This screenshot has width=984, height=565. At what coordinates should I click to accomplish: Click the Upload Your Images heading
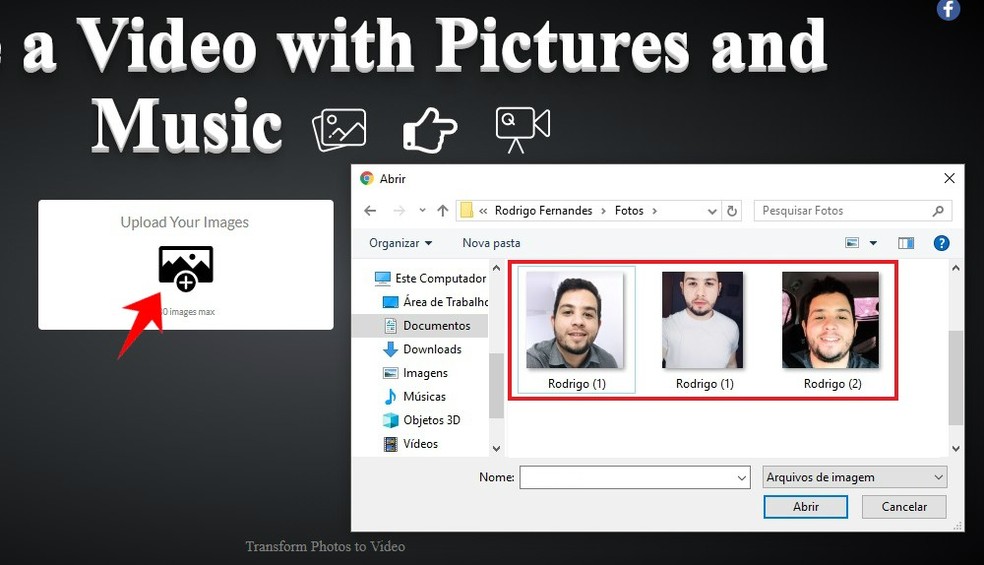point(184,222)
